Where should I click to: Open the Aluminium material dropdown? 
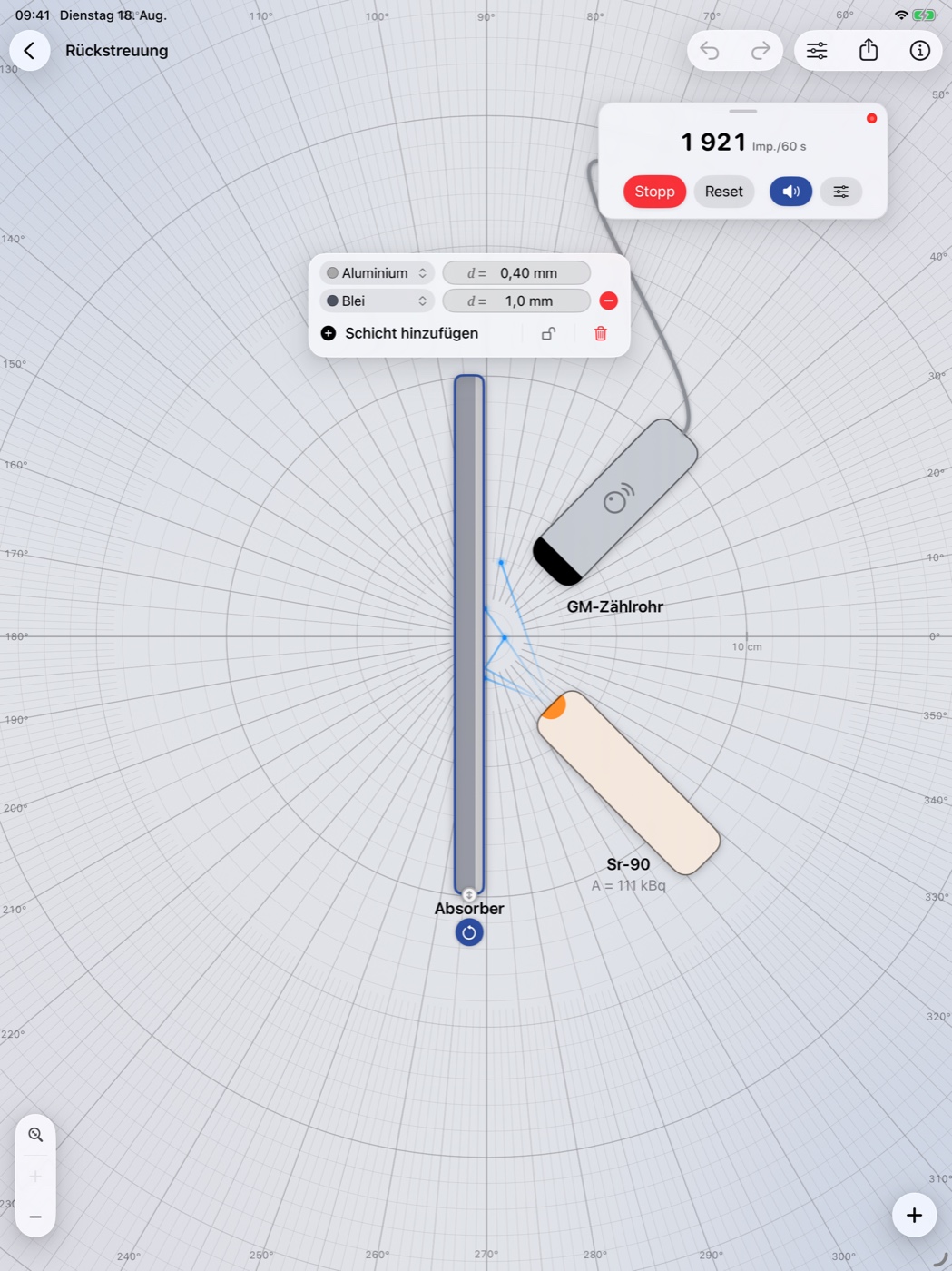coord(377,273)
